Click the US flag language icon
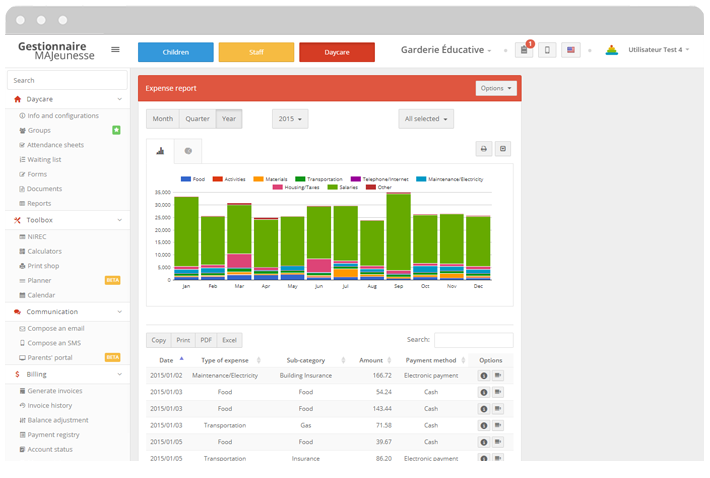This screenshot has width=710, height=478. tap(571, 50)
